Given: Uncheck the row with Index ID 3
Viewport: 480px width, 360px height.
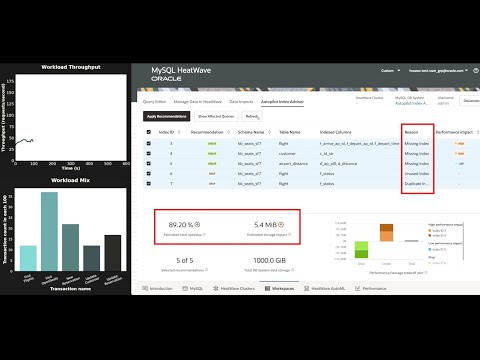Looking at the screenshot, I should [x=149, y=143].
